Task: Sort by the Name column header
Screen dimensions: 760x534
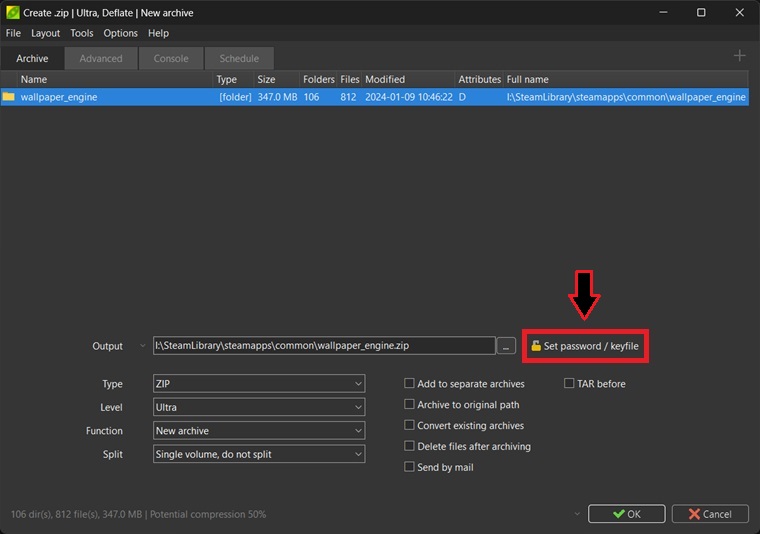Action: tap(115, 79)
